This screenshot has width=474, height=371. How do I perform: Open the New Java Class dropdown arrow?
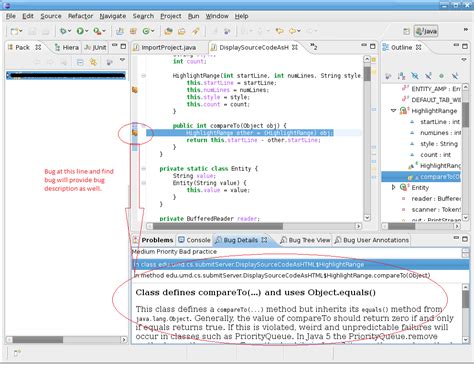pos(153,31)
